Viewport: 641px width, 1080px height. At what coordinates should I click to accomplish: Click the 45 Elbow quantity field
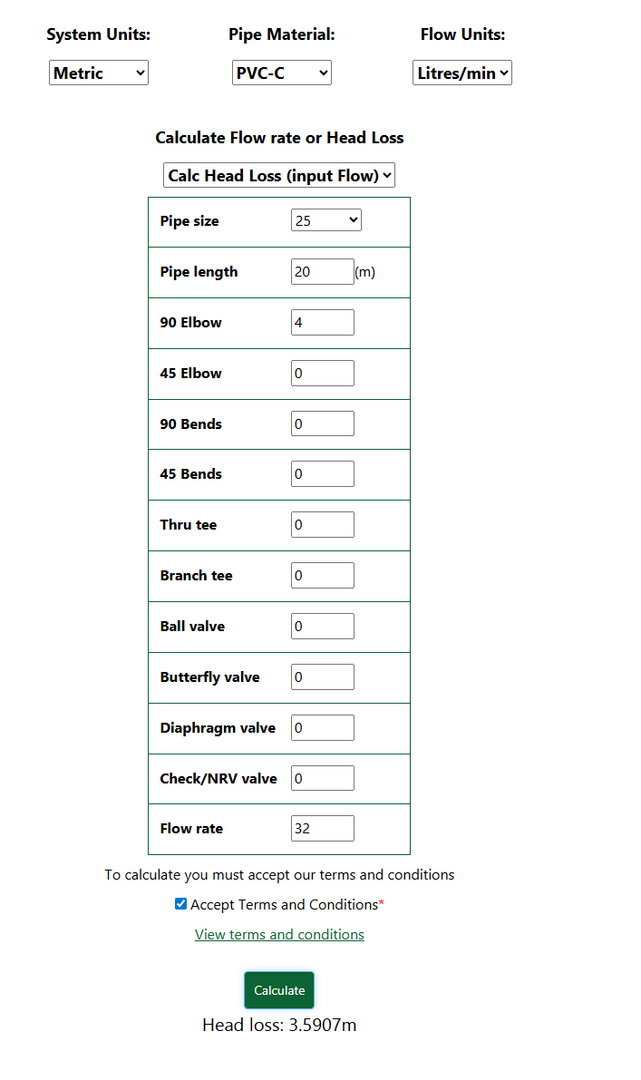click(322, 374)
